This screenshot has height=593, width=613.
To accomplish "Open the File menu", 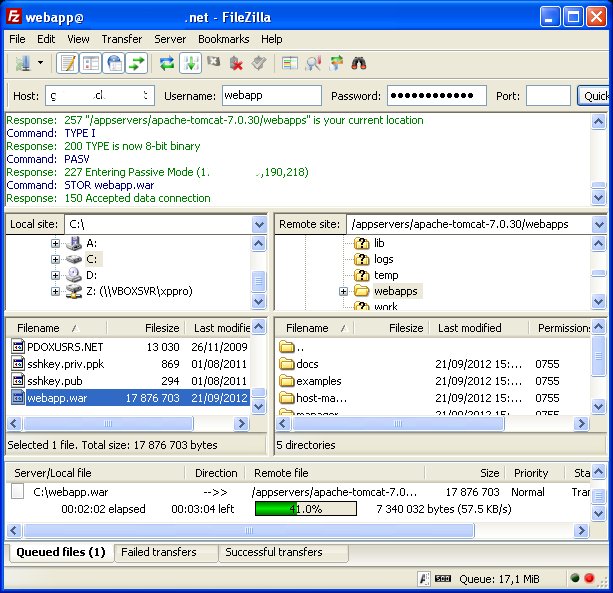I will pos(17,39).
